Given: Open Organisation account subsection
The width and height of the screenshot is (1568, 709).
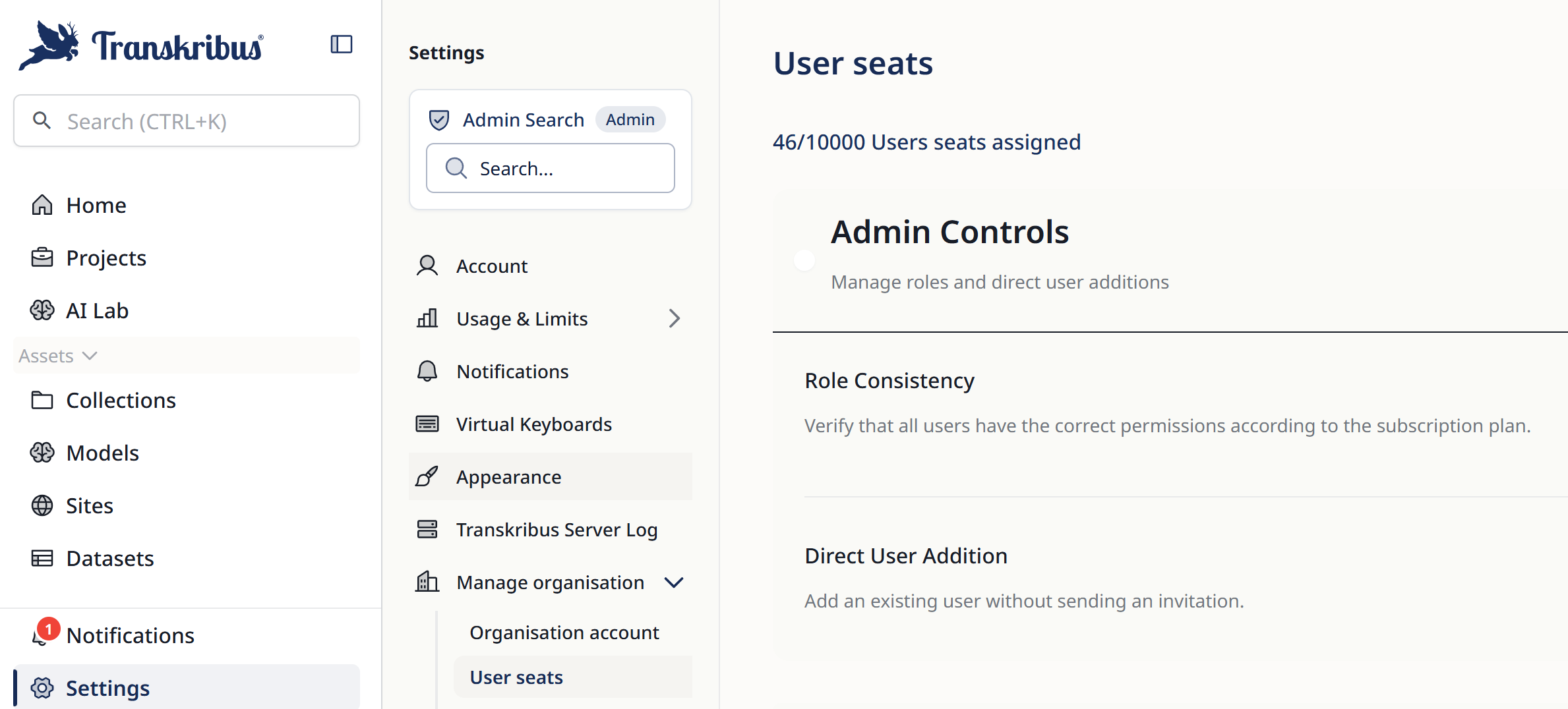Looking at the screenshot, I should pyautogui.click(x=564, y=633).
